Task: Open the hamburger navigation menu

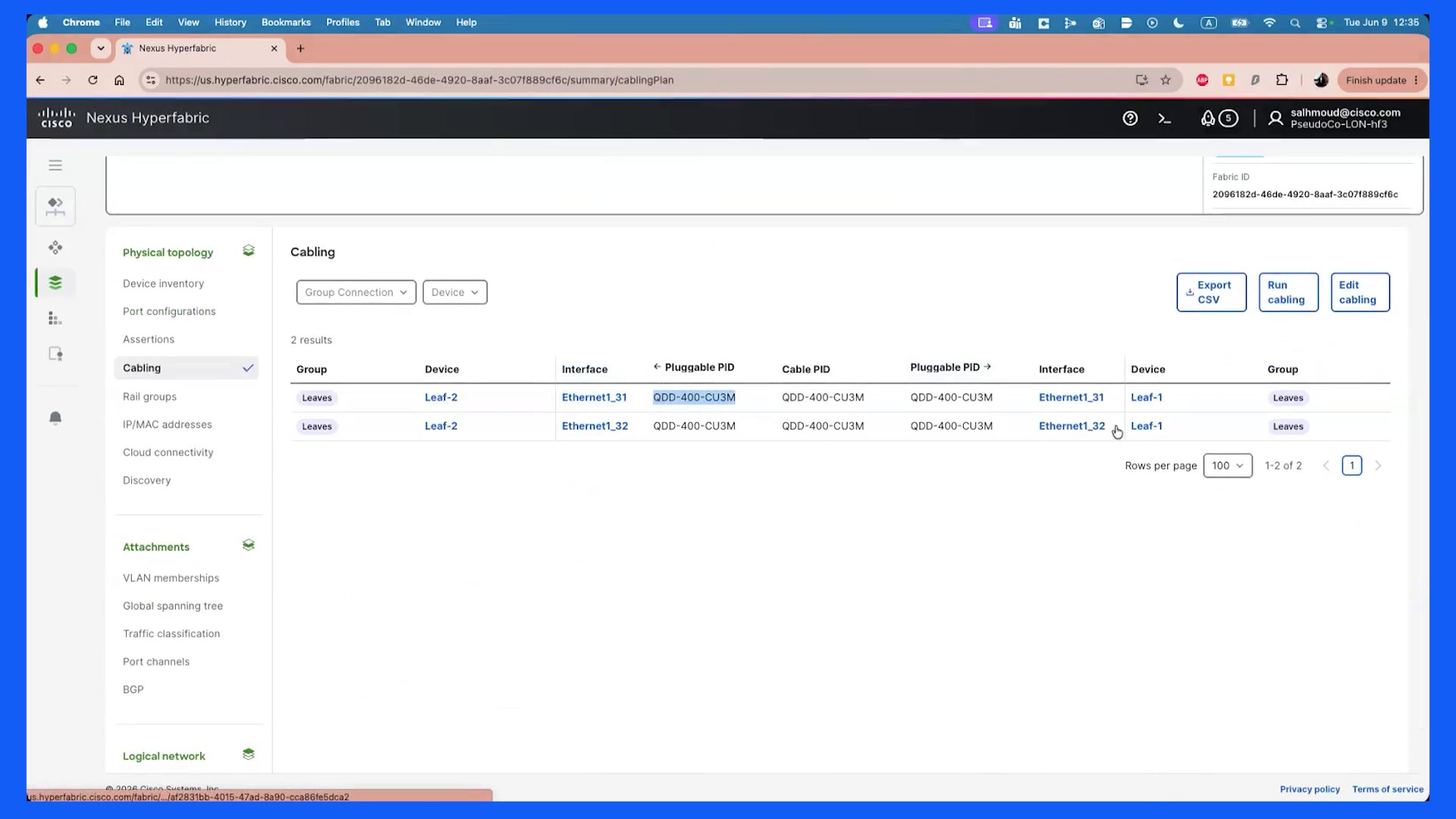Action: tap(55, 165)
